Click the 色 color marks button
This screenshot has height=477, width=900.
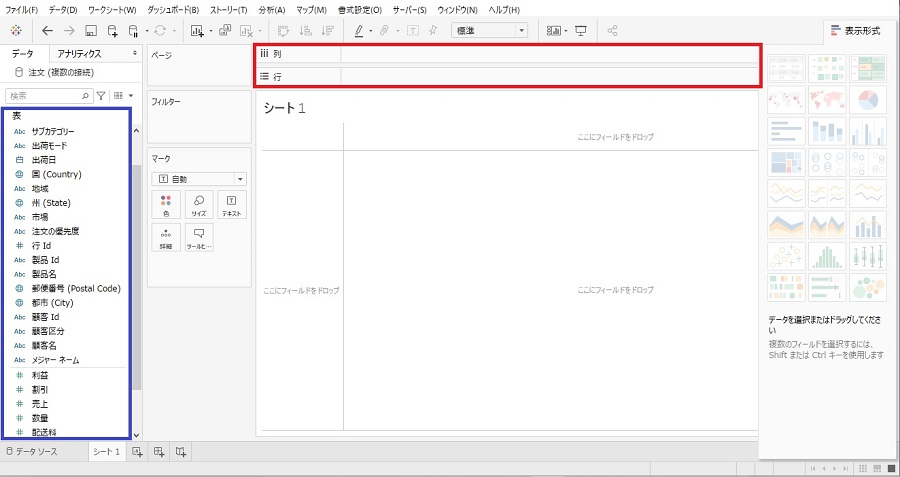(x=166, y=204)
